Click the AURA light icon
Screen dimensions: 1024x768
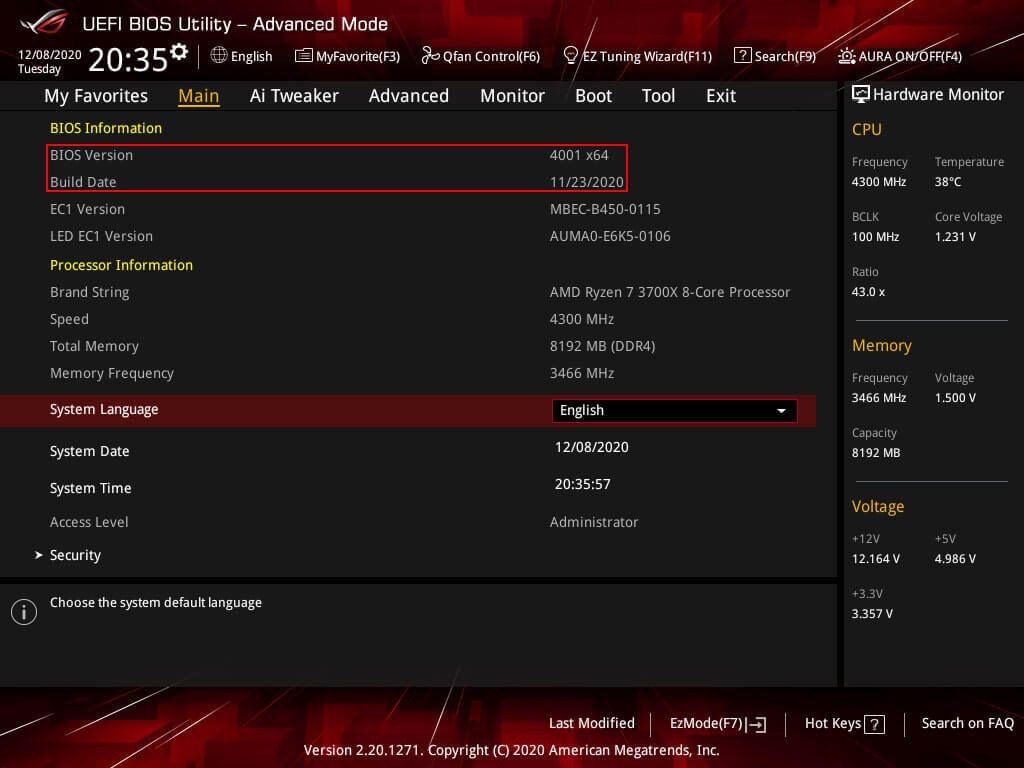pos(846,56)
